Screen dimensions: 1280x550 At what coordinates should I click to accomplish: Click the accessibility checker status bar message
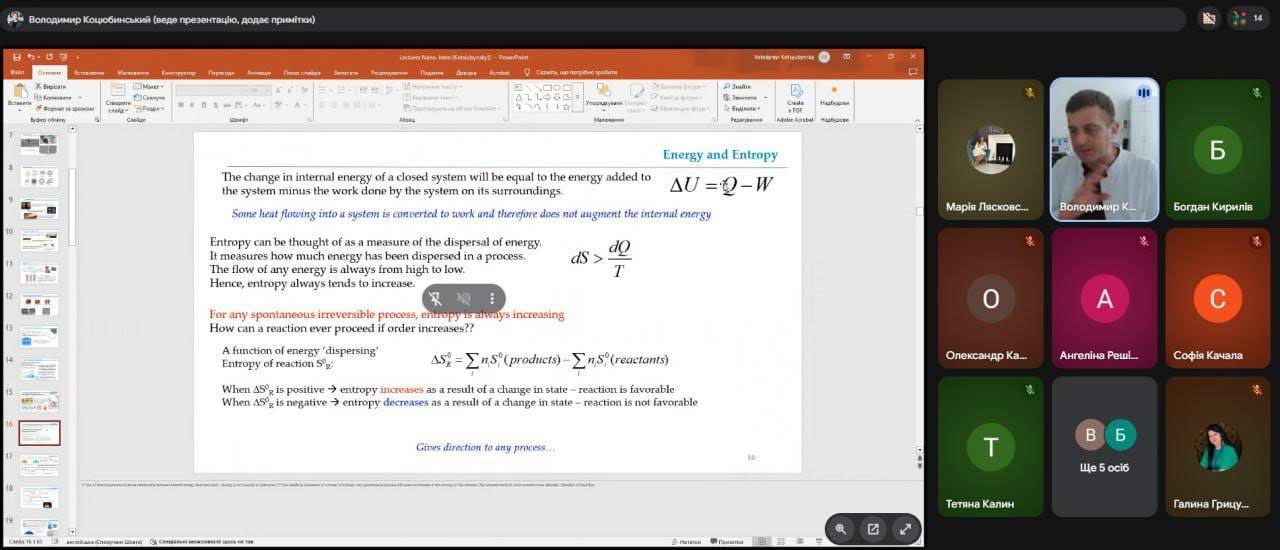[x=203, y=541]
